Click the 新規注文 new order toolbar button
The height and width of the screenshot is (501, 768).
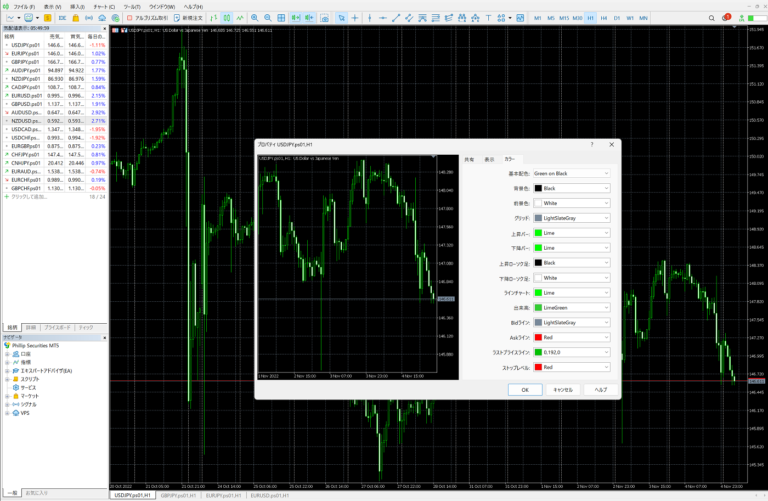point(190,18)
